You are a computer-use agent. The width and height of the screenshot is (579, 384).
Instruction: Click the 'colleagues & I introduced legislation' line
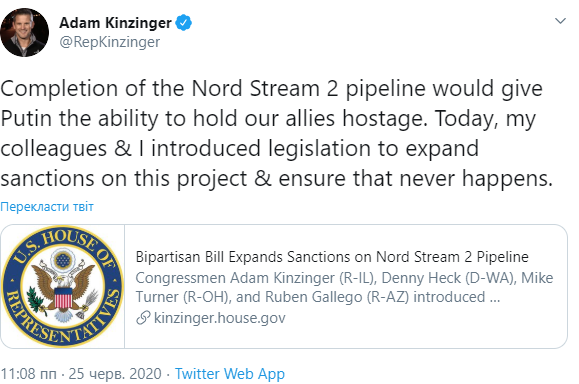pos(240,149)
